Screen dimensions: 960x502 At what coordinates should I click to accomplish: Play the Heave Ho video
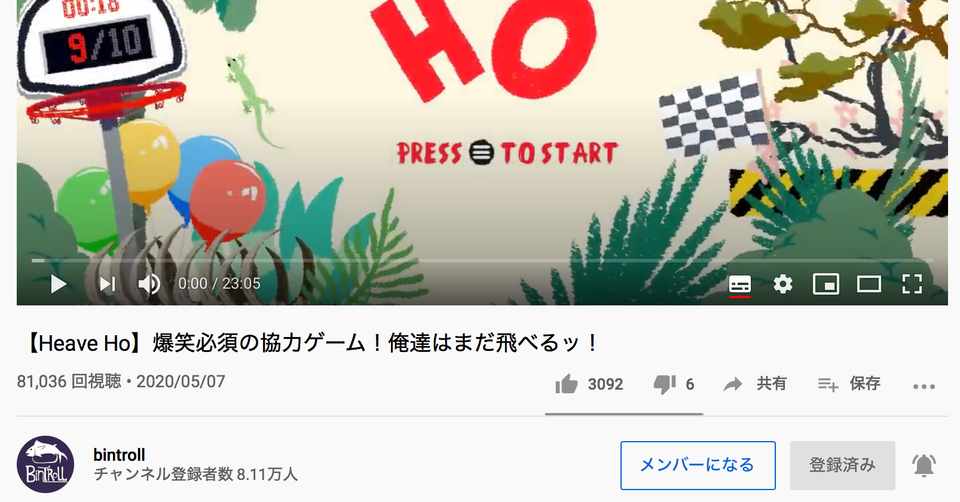pos(58,284)
